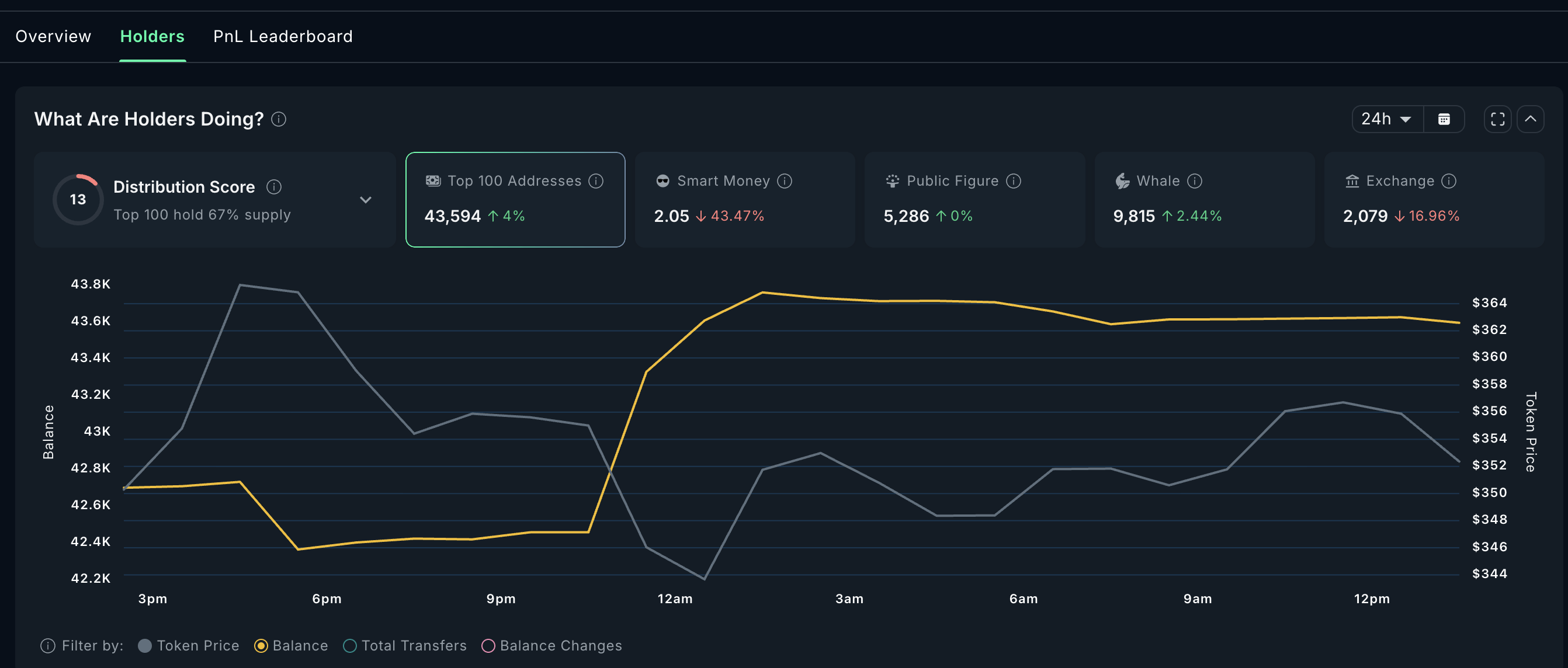Click the info icon beside What Are Holders Doing
The height and width of the screenshot is (668, 1568).
click(x=279, y=119)
